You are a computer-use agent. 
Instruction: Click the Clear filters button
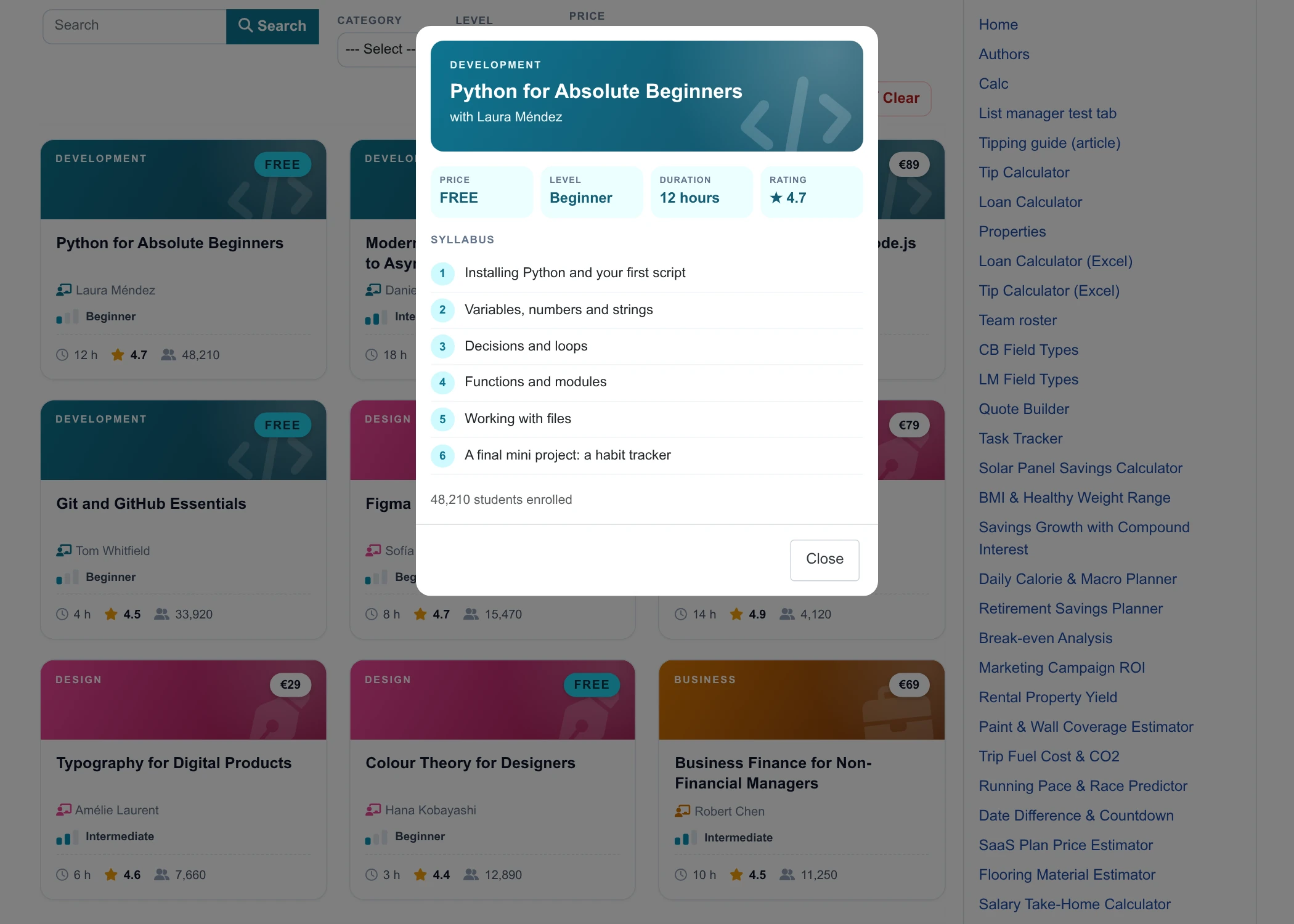coord(901,98)
